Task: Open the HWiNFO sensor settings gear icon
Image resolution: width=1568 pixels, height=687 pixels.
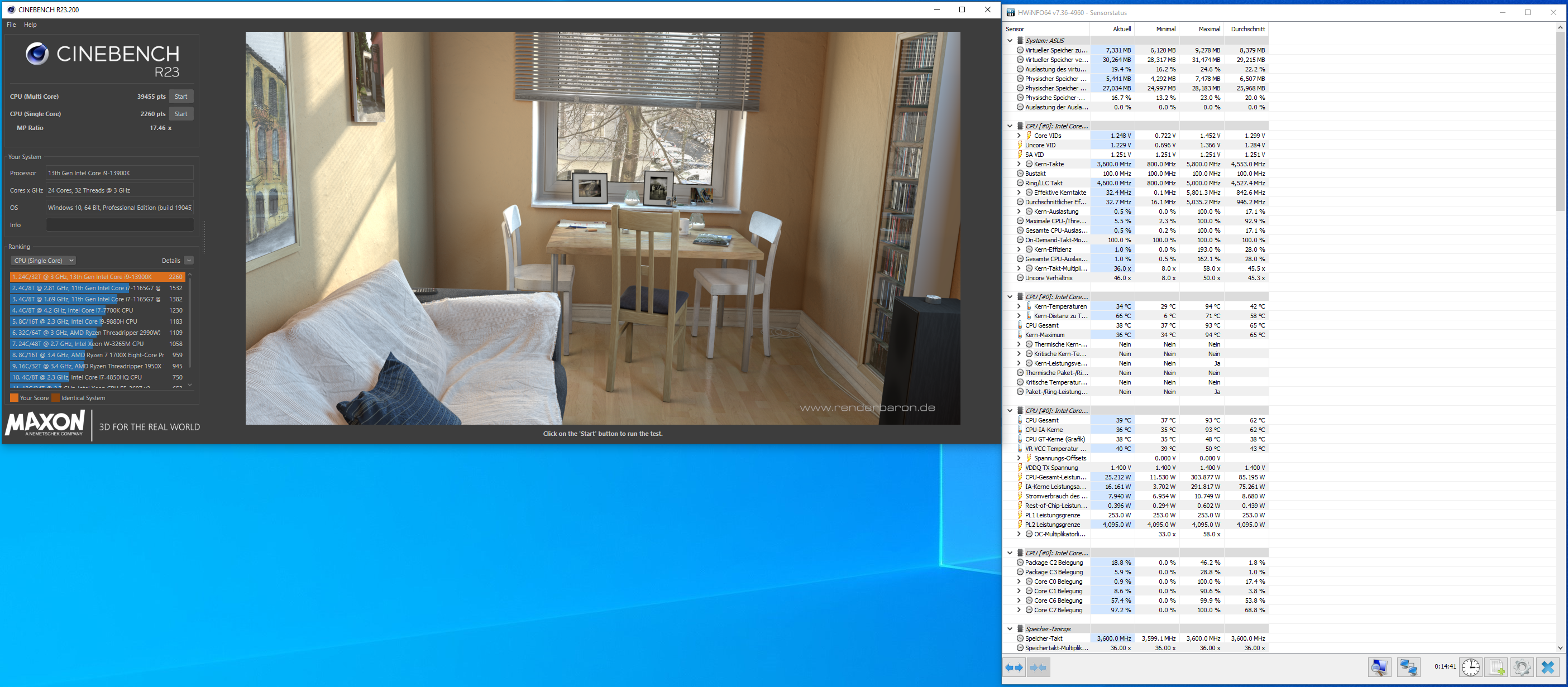Action: pos(1522,667)
